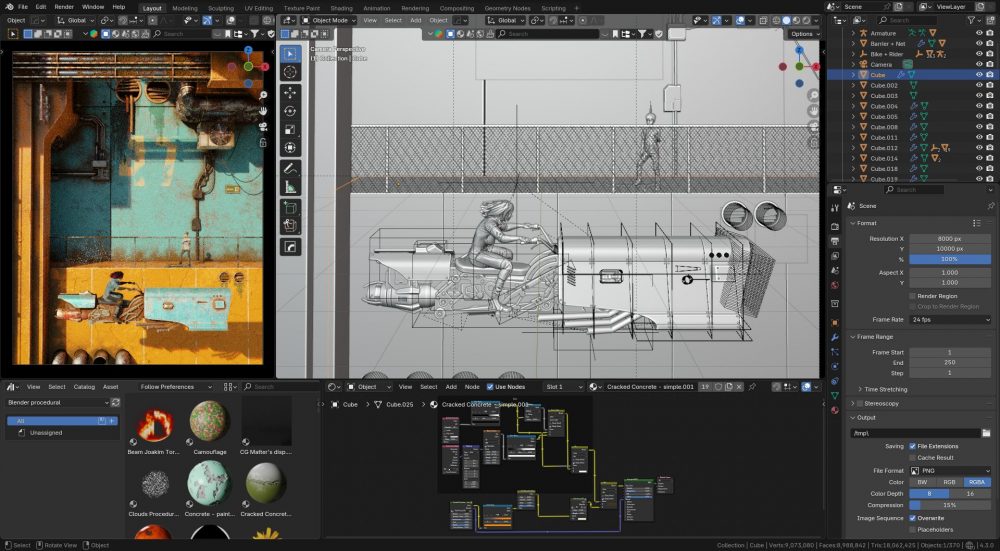The height and width of the screenshot is (551, 1000).
Task: Open the File Format PNG dropdown
Action: tap(950, 471)
